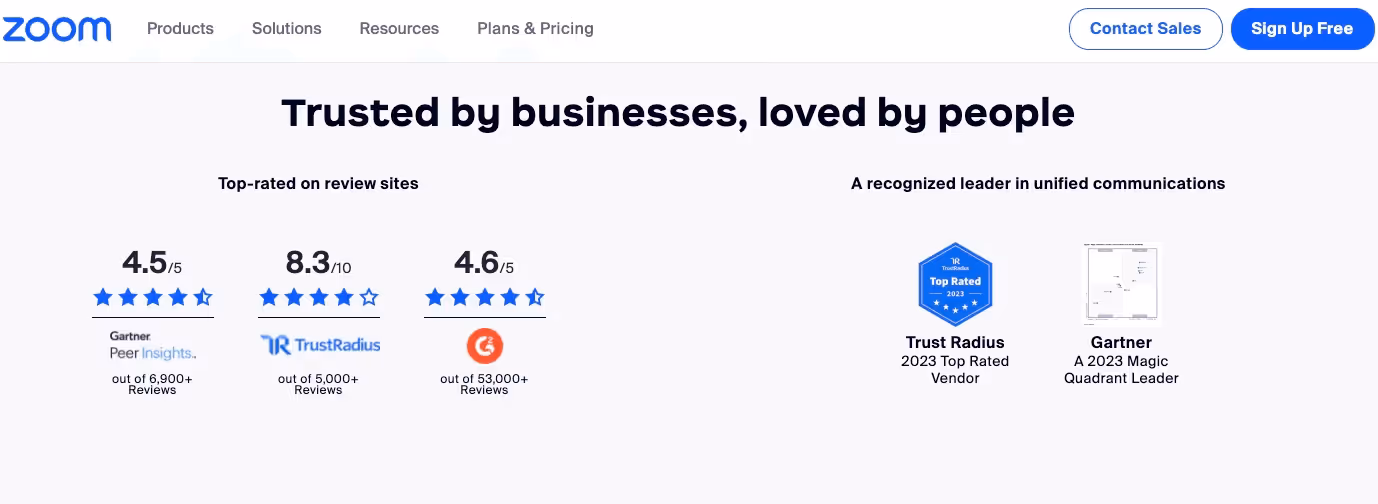Click the Sign Up Free button
Image resolution: width=1378 pixels, height=504 pixels.
(x=1301, y=29)
